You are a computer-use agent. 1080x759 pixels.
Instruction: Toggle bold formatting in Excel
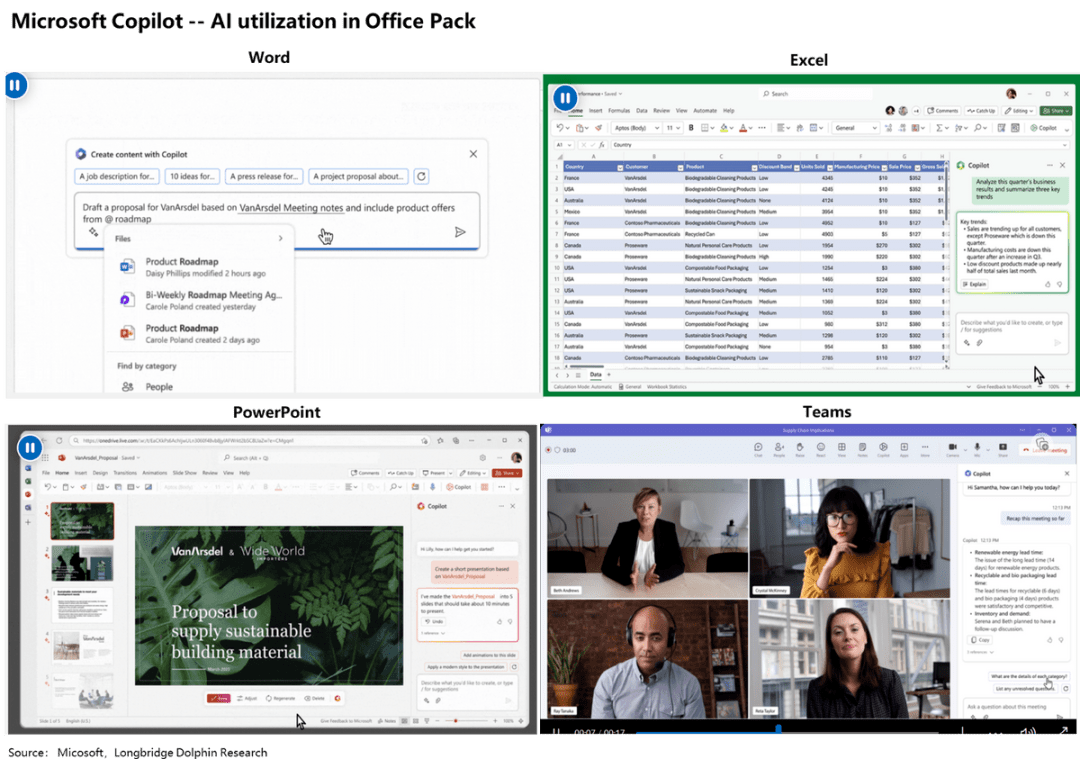pyautogui.click(x=691, y=127)
